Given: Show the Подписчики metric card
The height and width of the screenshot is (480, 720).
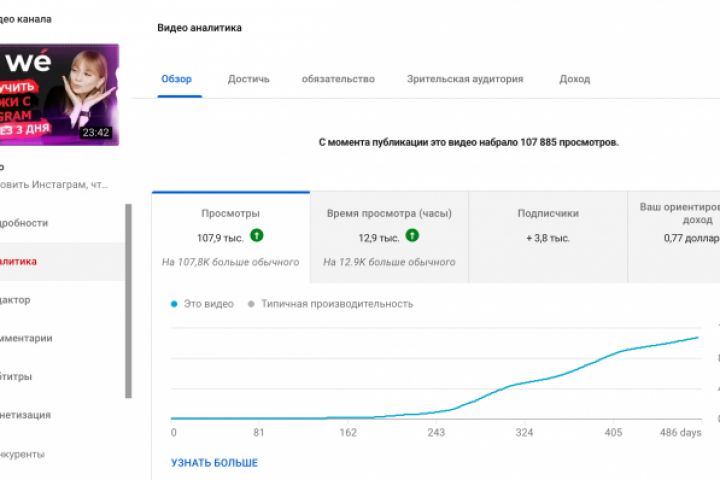Looking at the screenshot, I should pos(548,237).
